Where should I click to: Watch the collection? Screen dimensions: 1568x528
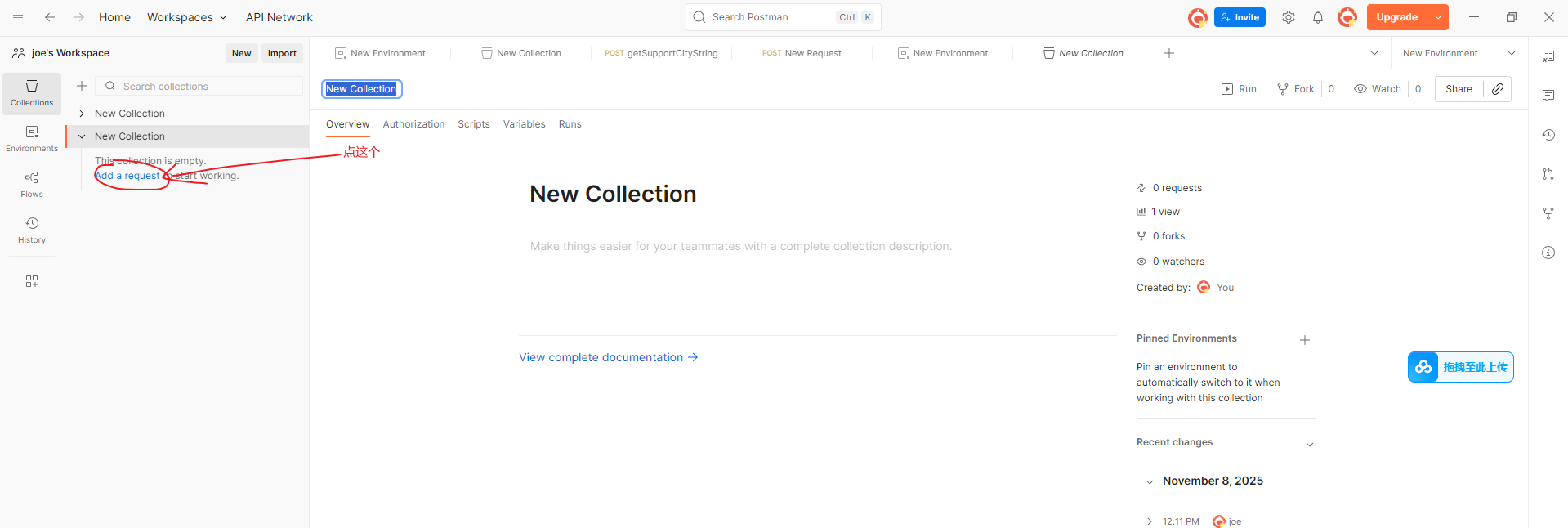click(x=1378, y=89)
